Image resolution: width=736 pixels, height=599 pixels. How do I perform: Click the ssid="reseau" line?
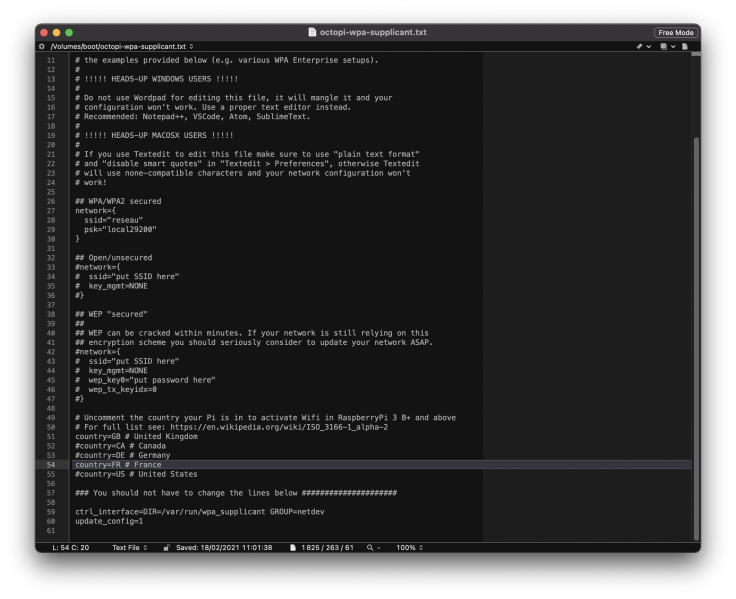[x=113, y=220]
